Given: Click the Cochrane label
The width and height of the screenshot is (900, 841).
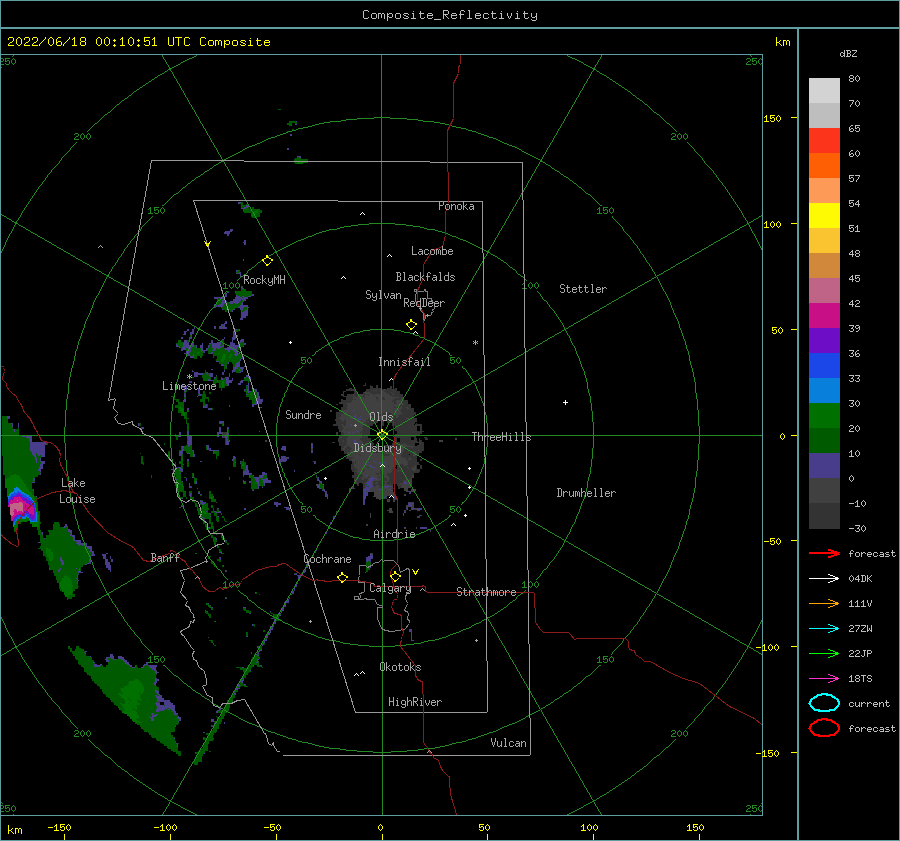Looking at the screenshot, I should point(327,559).
